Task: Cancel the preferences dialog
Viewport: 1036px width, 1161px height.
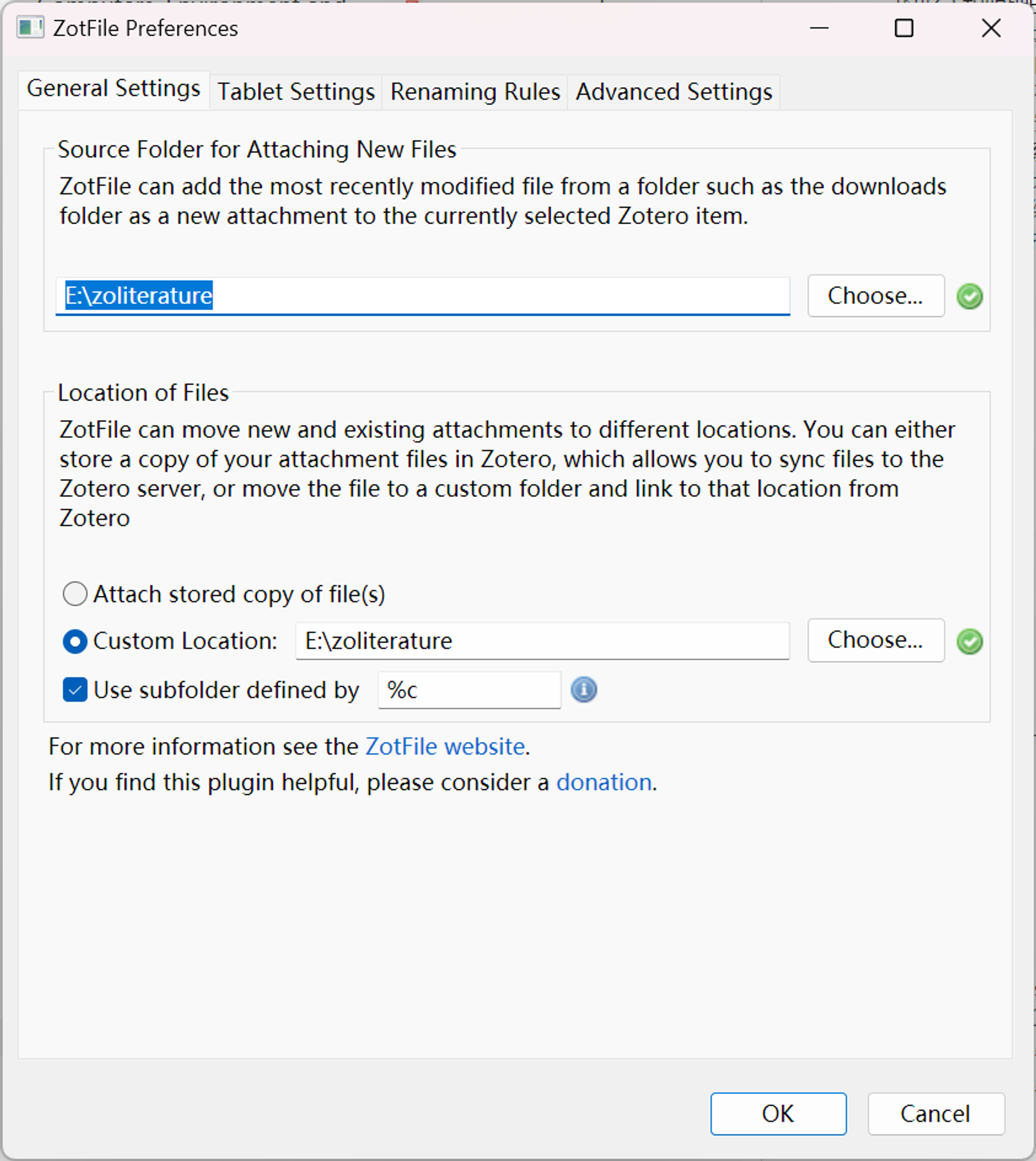Action: 935,1114
